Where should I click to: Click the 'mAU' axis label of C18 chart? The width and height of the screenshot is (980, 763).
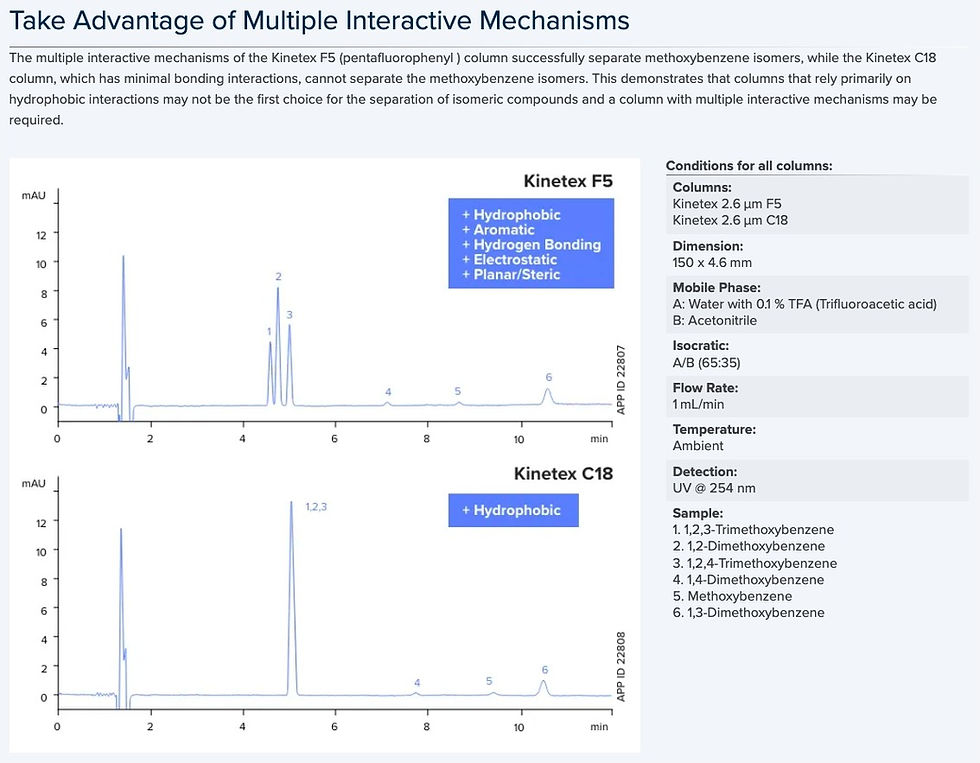[33, 484]
